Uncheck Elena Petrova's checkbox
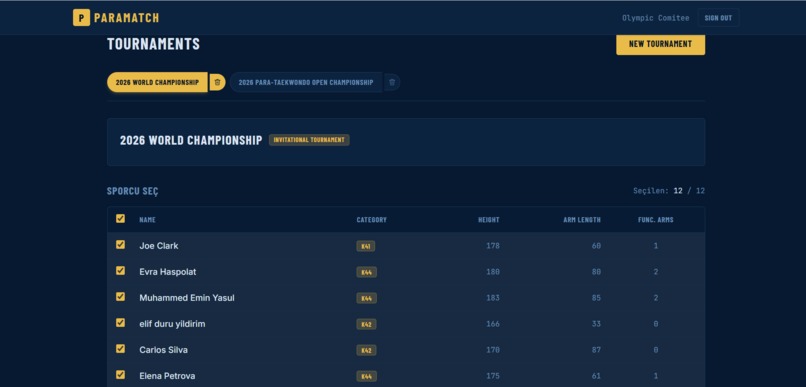806x387 pixels. click(120, 375)
